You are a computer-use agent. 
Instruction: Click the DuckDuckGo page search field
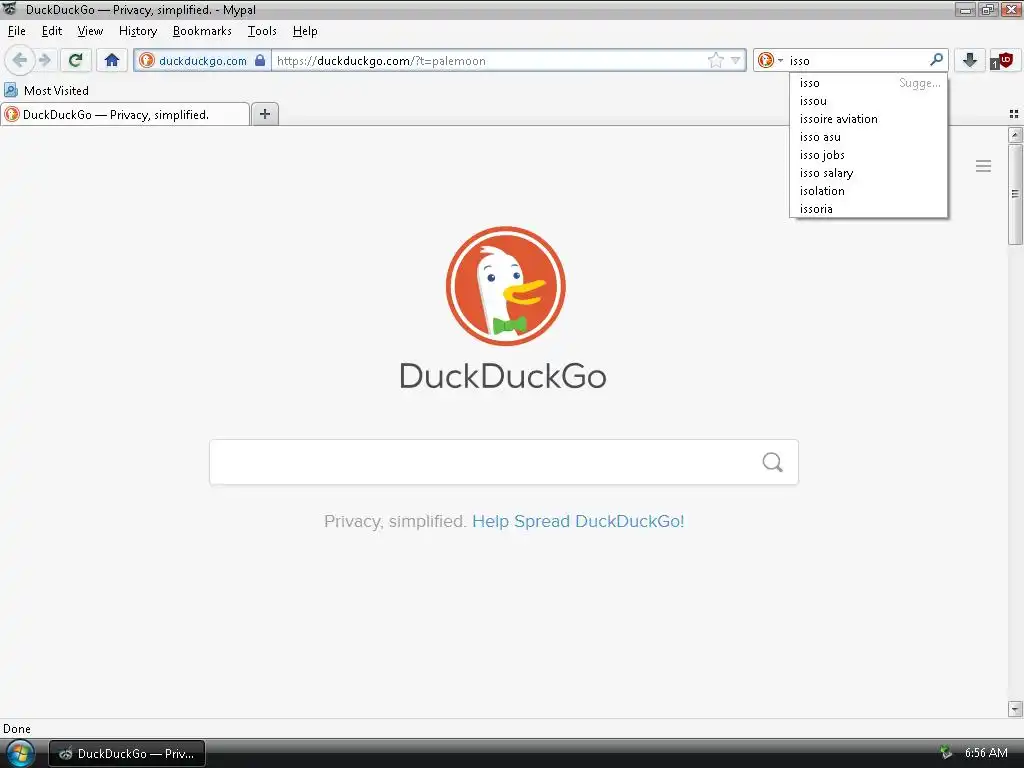tap(504, 462)
